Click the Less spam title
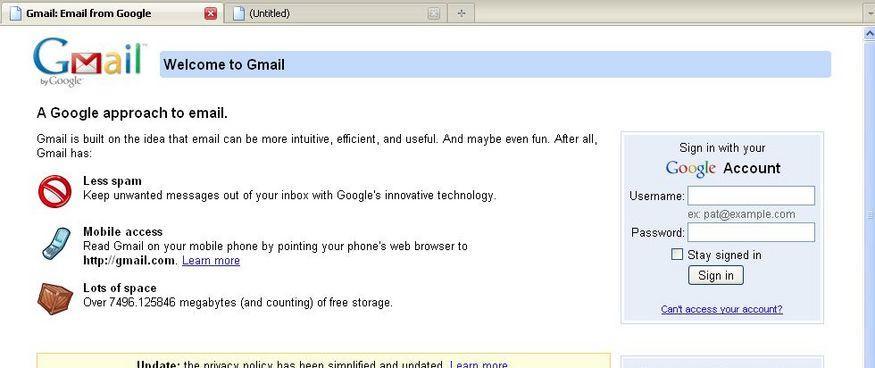Screen dimensions: 875x368 (x=112, y=181)
